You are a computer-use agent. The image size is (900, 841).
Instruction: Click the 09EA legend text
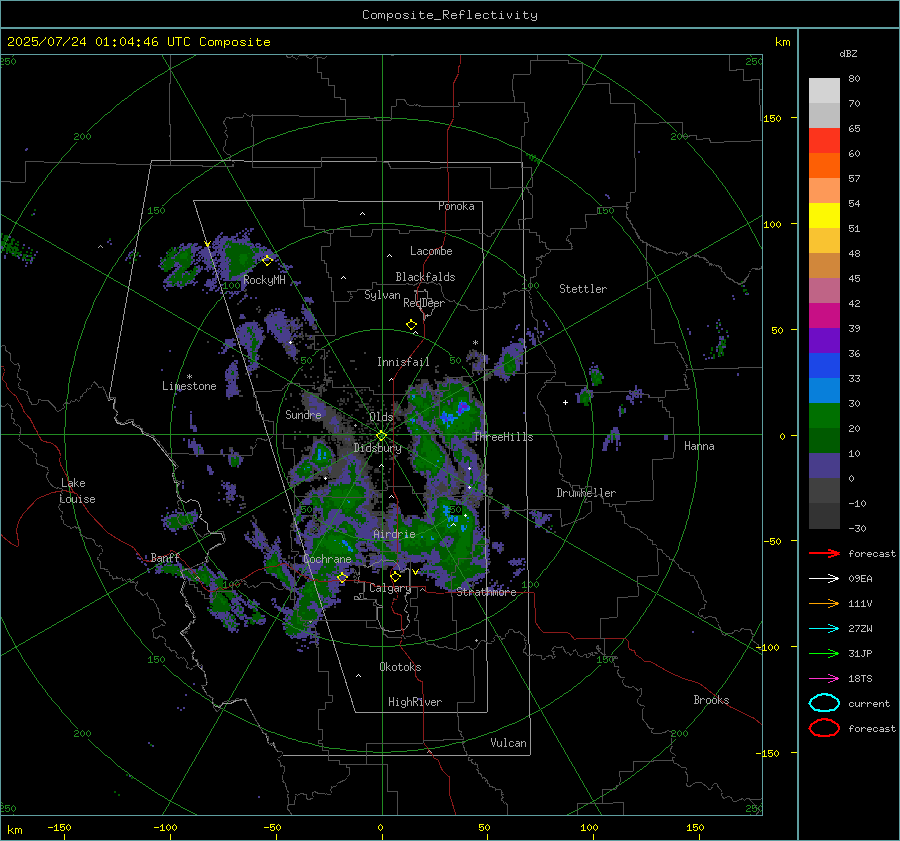point(860,579)
